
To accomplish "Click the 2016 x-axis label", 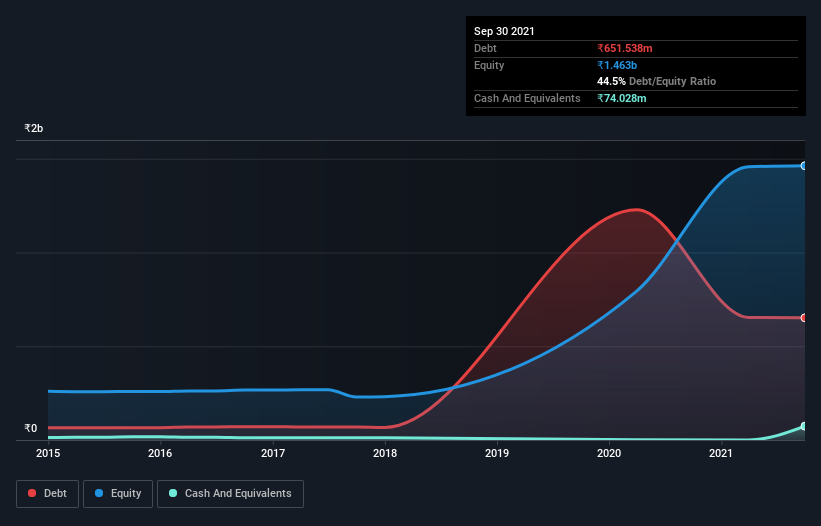I will (x=160, y=453).
